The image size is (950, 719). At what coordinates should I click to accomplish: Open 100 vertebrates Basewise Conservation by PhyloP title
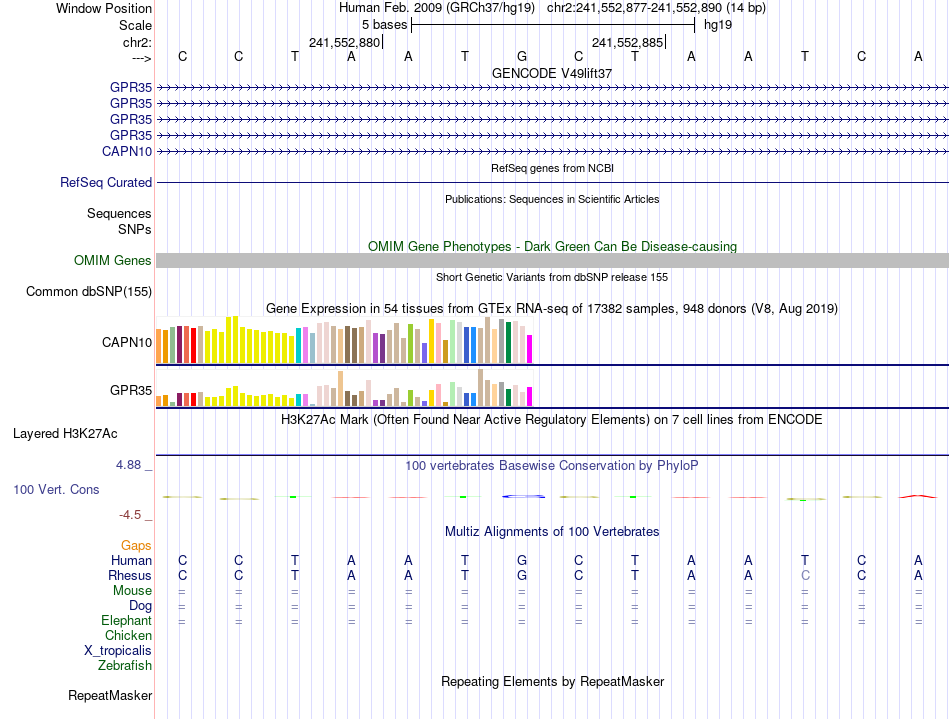pyautogui.click(x=552, y=466)
